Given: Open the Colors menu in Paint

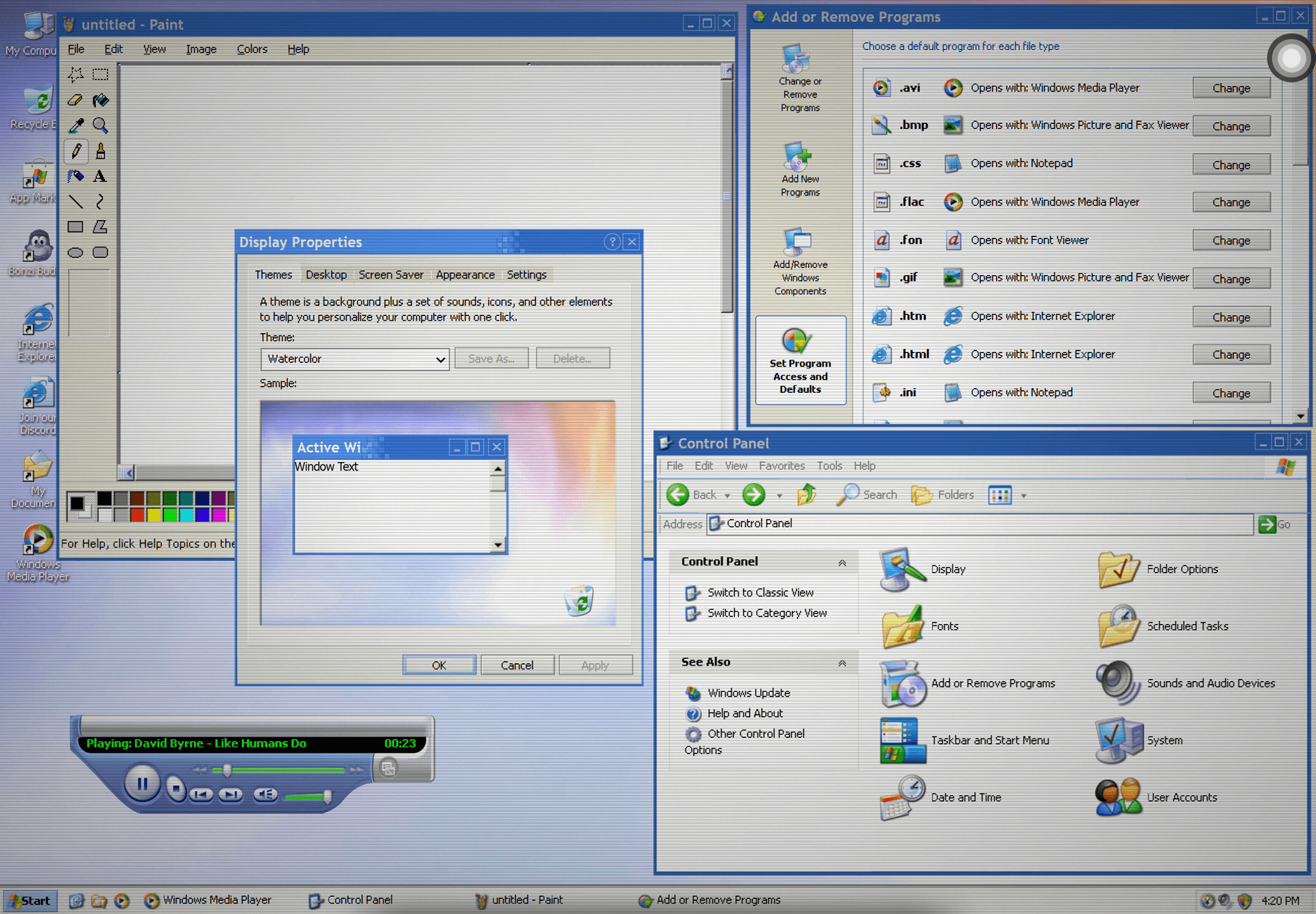Looking at the screenshot, I should [x=252, y=49].
